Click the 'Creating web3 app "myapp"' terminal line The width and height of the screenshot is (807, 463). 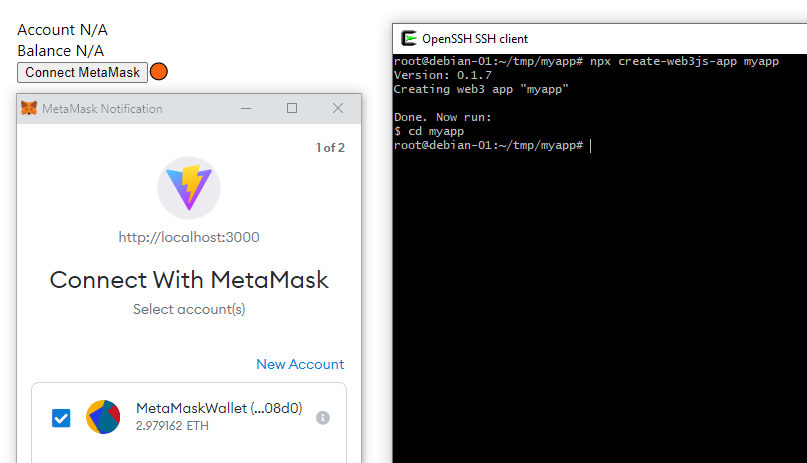pos(481,89)
